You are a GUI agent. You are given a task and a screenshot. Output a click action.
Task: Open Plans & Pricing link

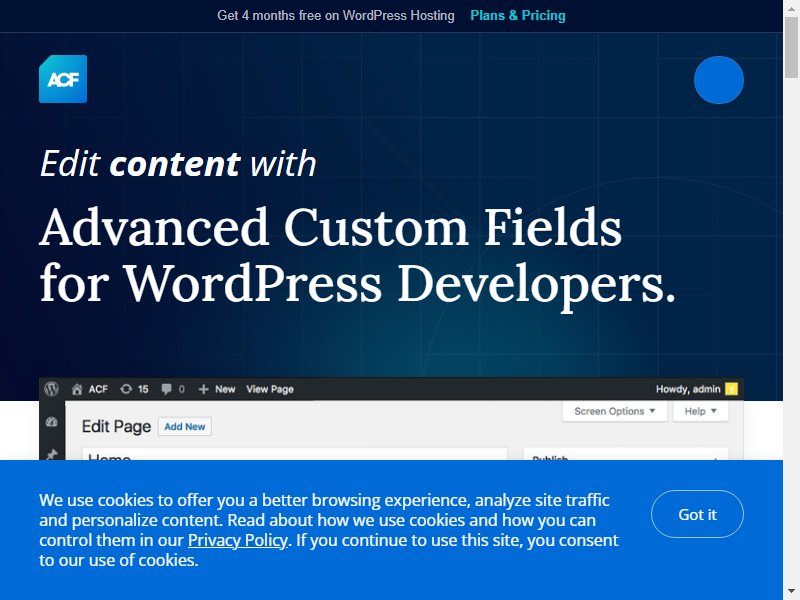point(517,16)
